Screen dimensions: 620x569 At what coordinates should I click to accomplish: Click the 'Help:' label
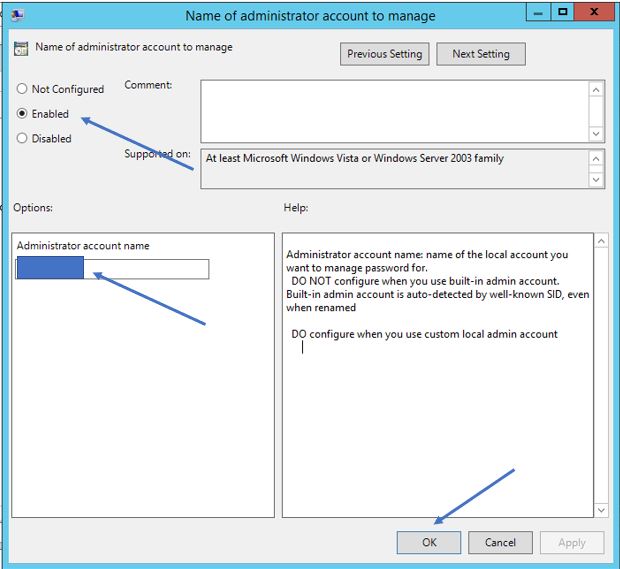point(296,208)
